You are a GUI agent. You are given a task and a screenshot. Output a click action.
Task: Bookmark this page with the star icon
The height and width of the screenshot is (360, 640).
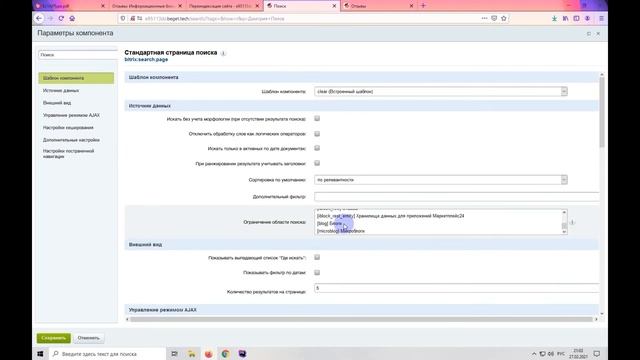[504, 18]
